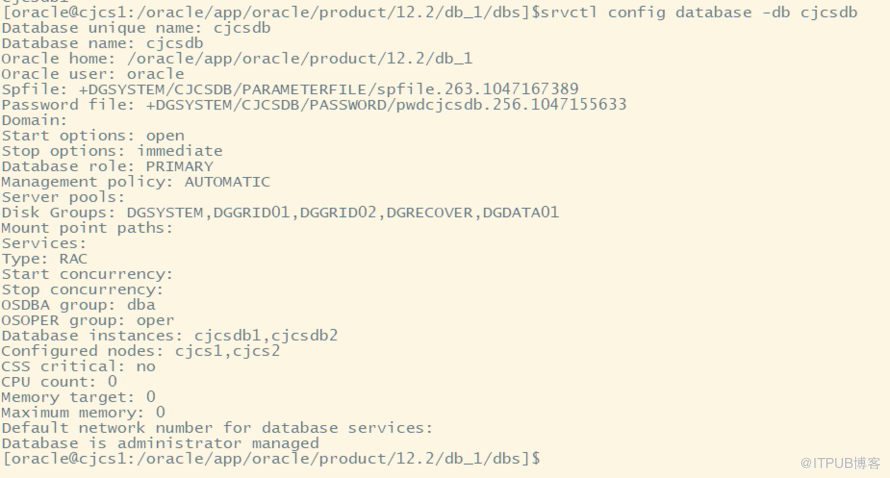Click the Spfile path +DGSYSTEM value
890x478 pixels.
point(329,89)
